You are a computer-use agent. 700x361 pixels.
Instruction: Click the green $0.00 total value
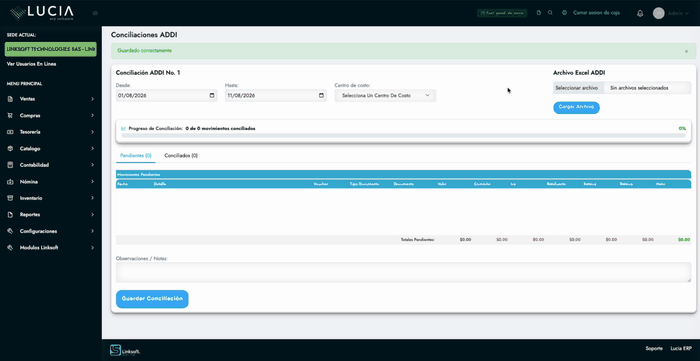point(684,240)
